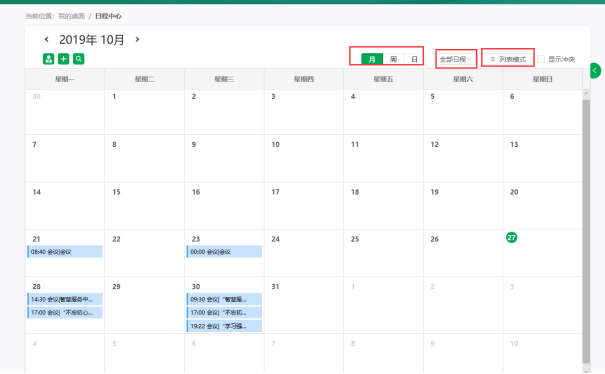
Task: Click scrollbar up arrow of calendar
Action: (x=586, y=93)
